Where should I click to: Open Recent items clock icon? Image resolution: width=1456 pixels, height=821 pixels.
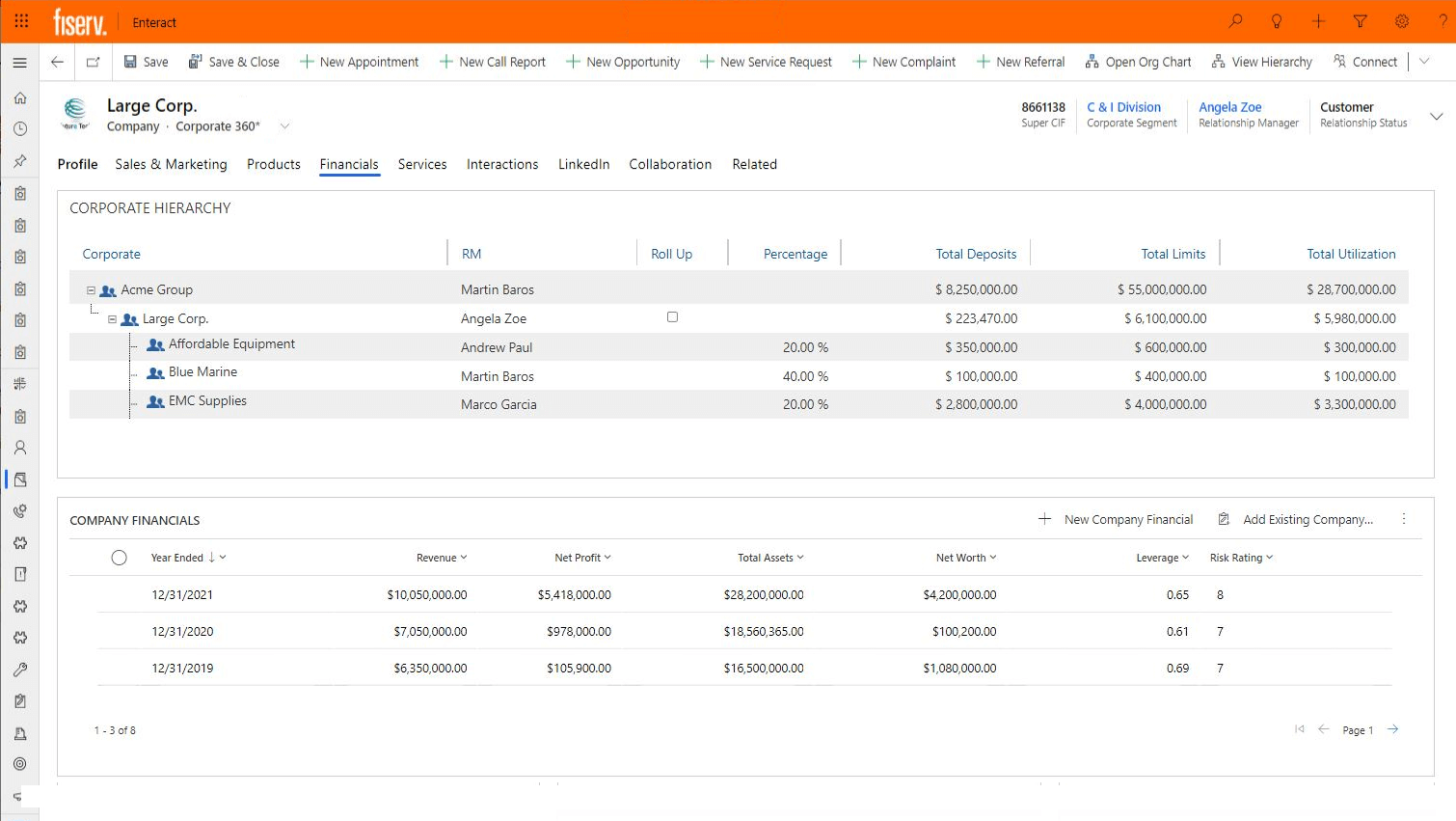coord(20,128)
